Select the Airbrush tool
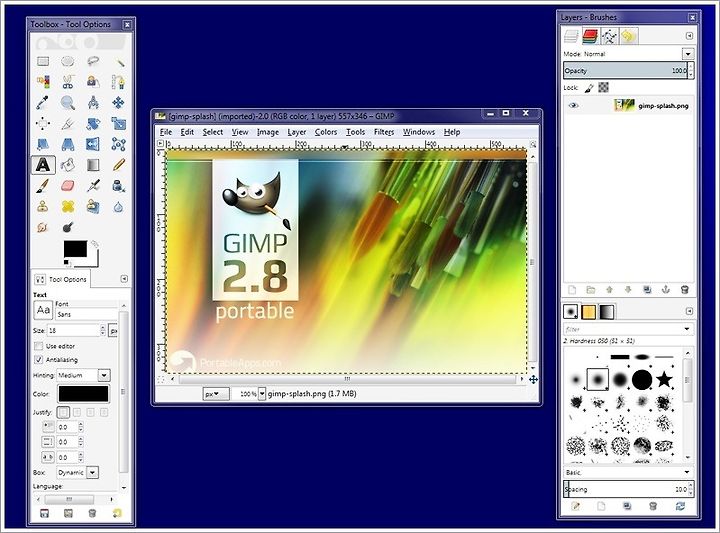720x533 pixels. point(93,185)
